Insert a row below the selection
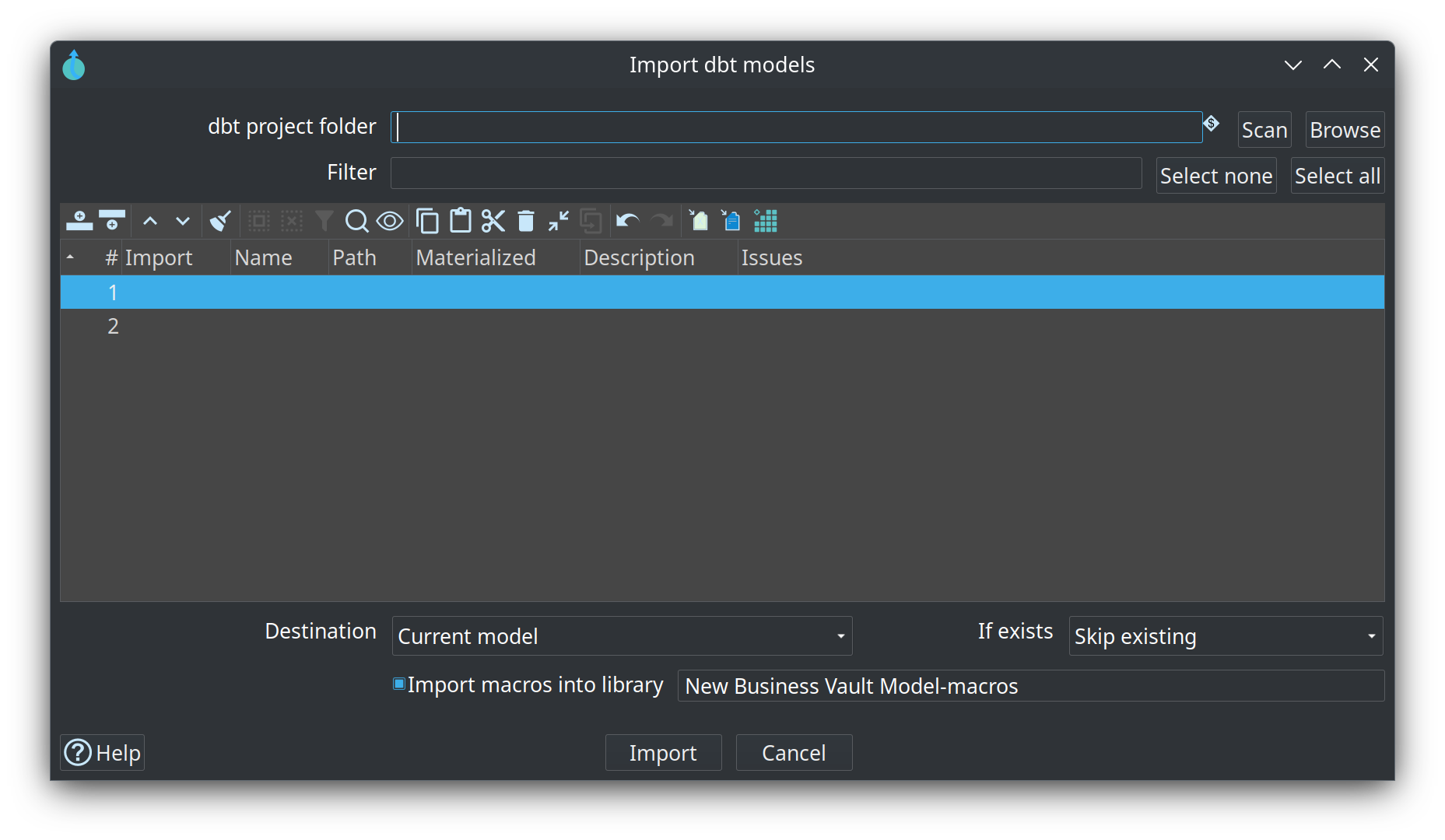Screen dimensions: 1445x840 (x=112, y=221)
